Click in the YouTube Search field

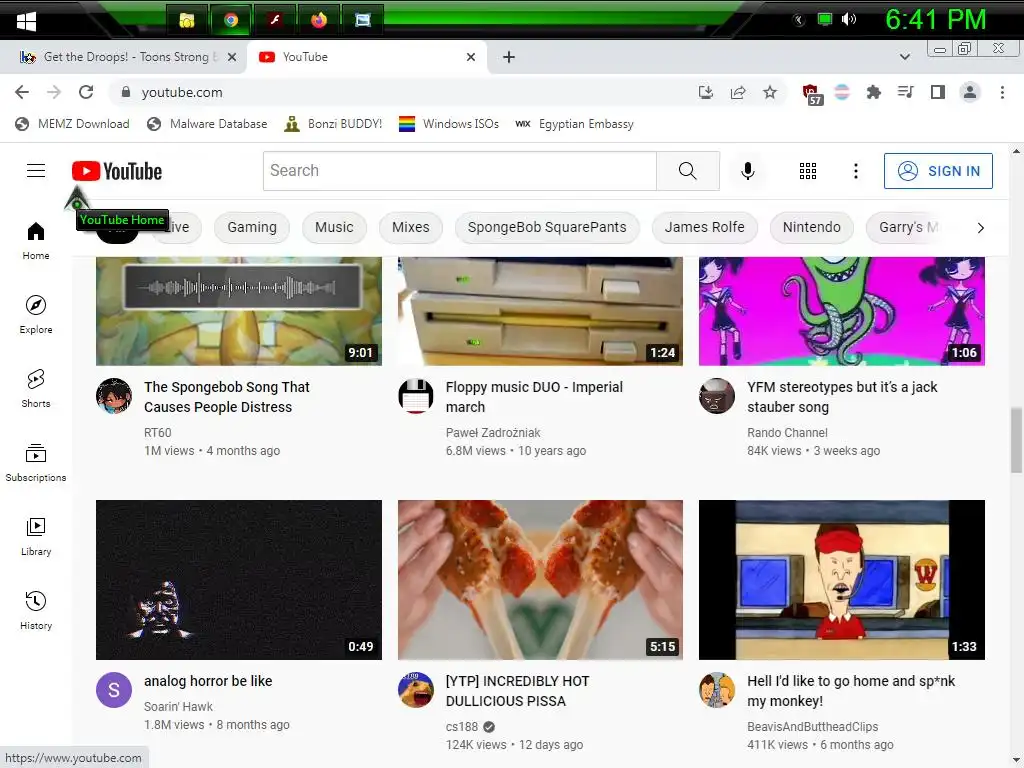click(460, 171)
